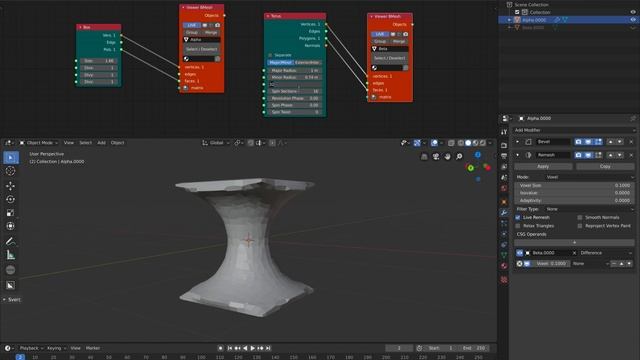Select the Select Box tool
640x360 pixels.
tap(11, 158)
